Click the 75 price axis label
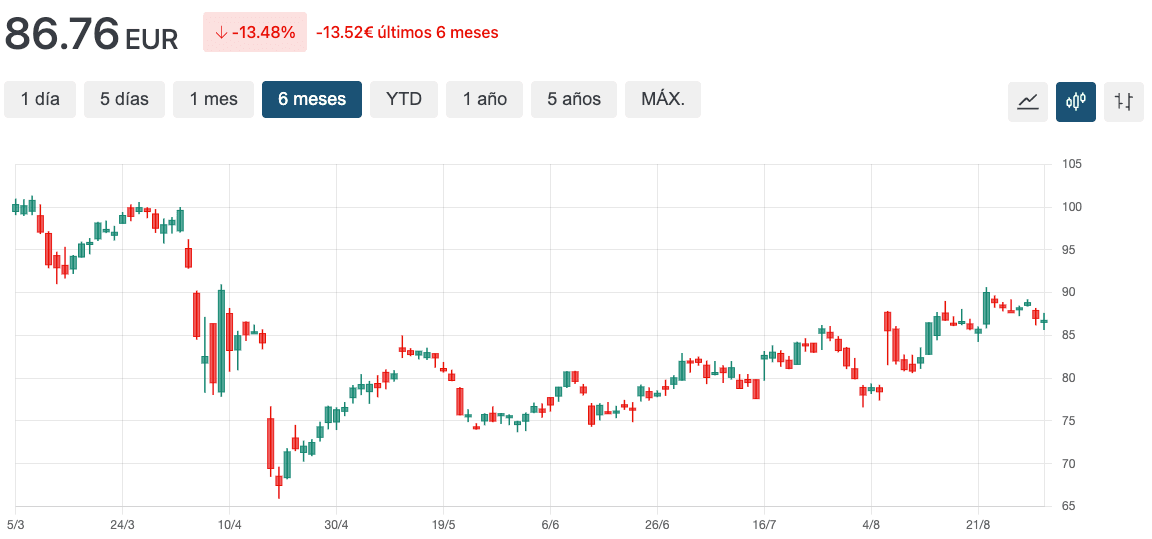The width and height of the screenshot is (1152, 539). point(1069,421)
